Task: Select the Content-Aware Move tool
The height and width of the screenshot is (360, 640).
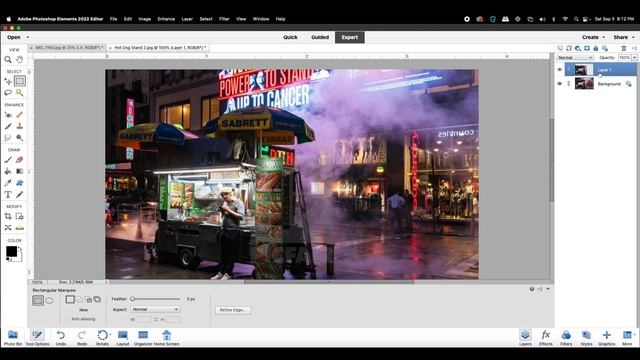Action: coord(8,228)
